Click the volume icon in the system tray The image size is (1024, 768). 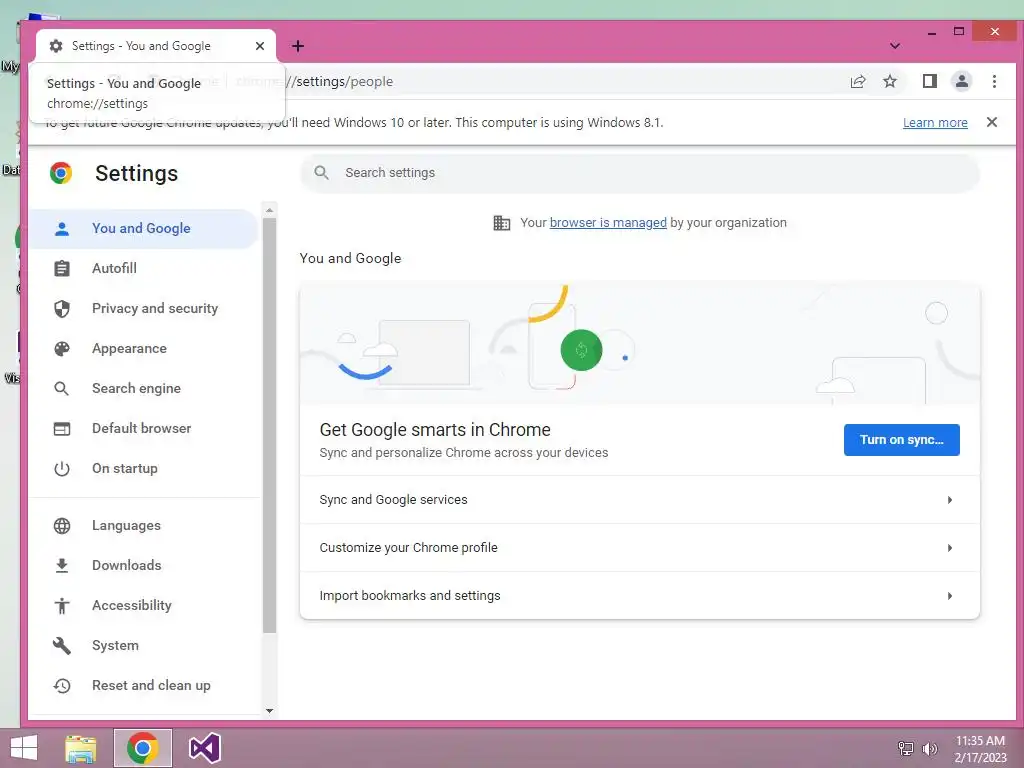[x=929, y=749]
